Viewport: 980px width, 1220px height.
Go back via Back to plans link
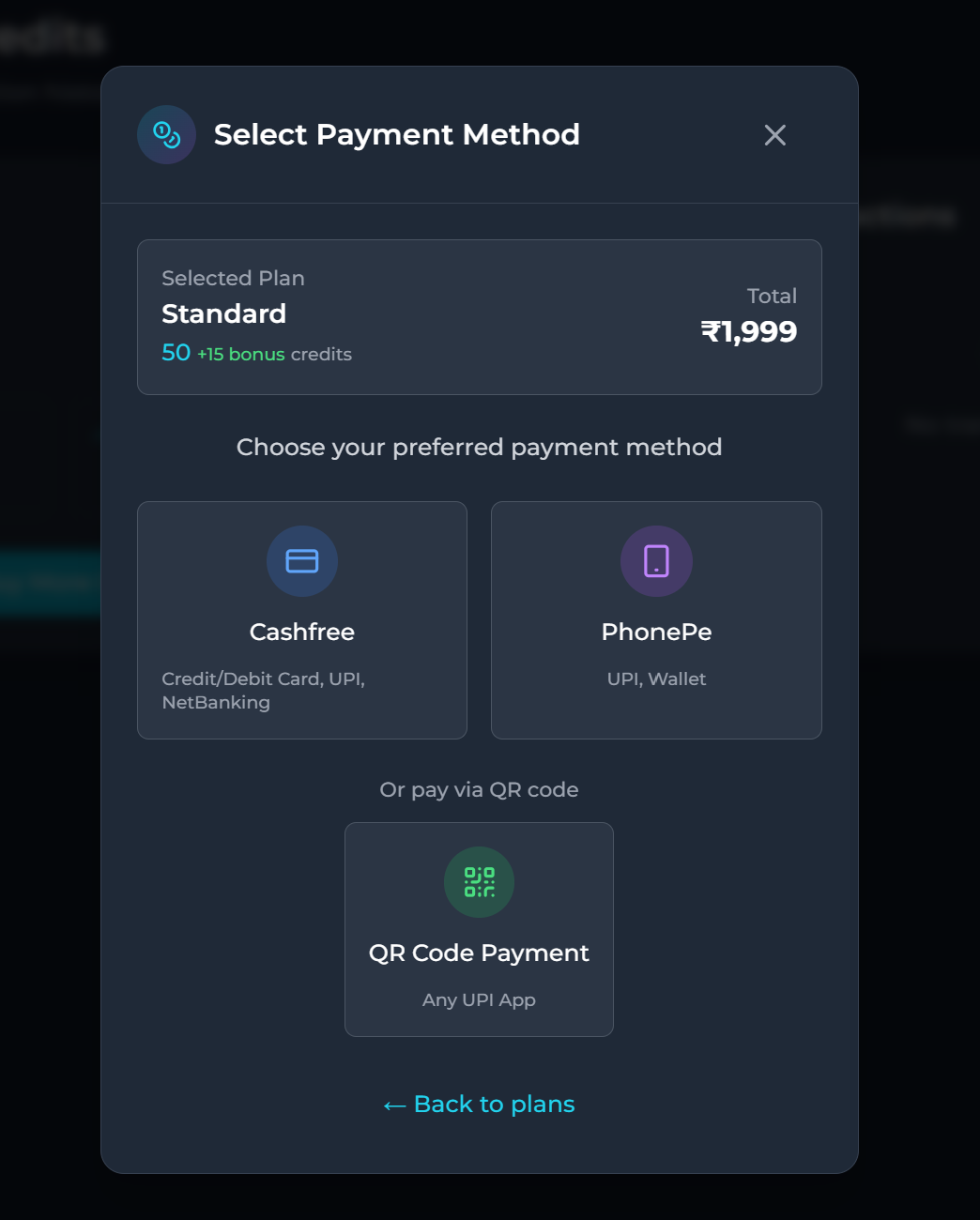tap(479, 1104)
